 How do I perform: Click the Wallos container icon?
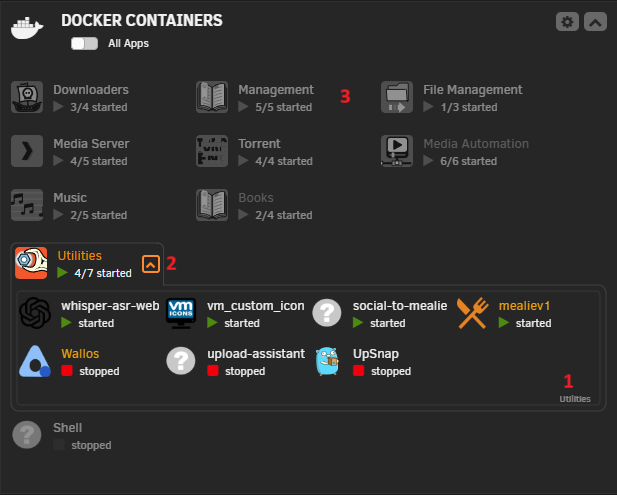[x=35, y=361]
